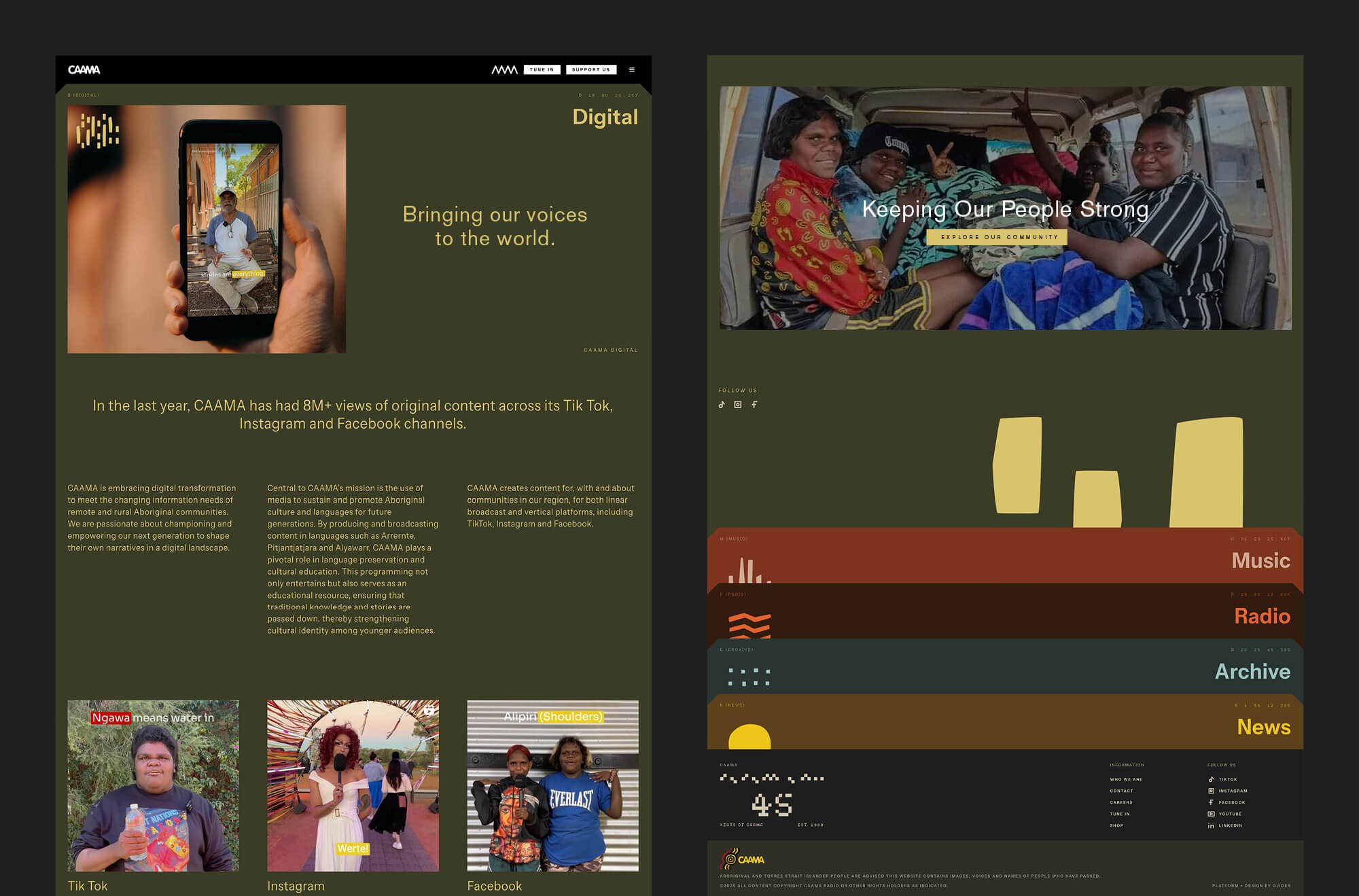Expand the News section tab
The image size is (1359, 896).
(x=1005, y=722)
